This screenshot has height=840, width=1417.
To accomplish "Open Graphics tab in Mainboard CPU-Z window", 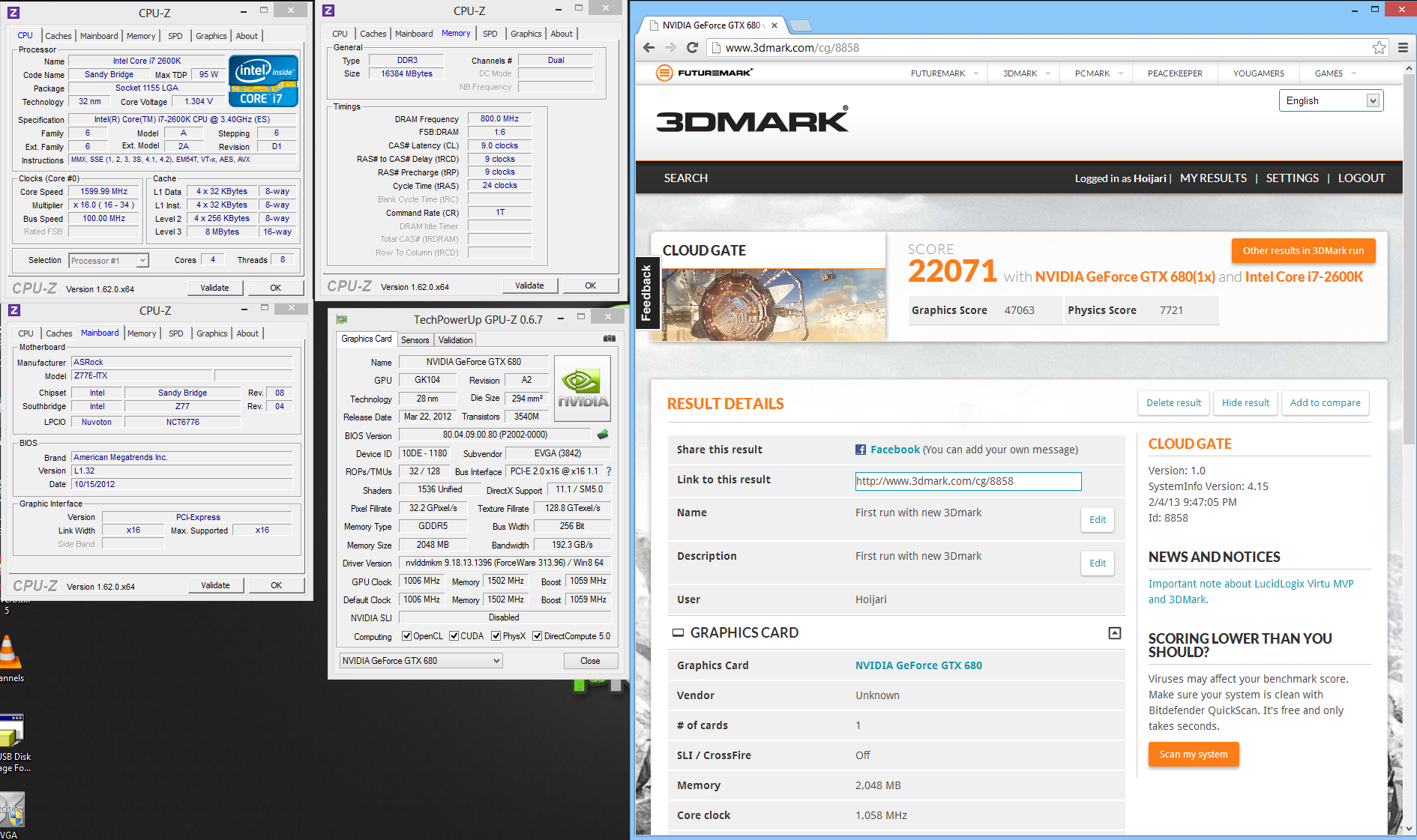I will click(211, 333).
